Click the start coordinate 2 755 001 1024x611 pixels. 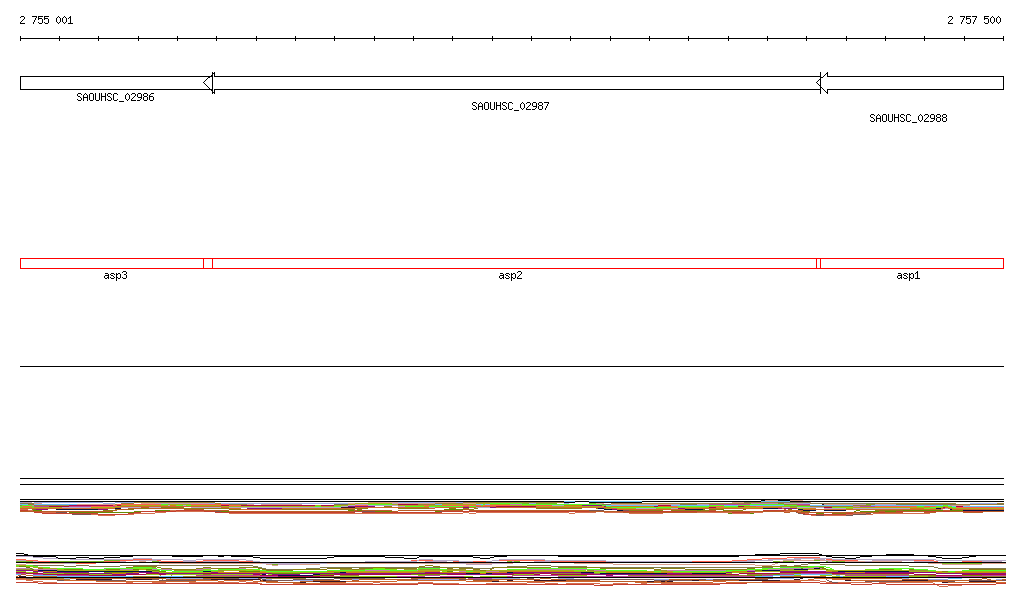[46, 20]
